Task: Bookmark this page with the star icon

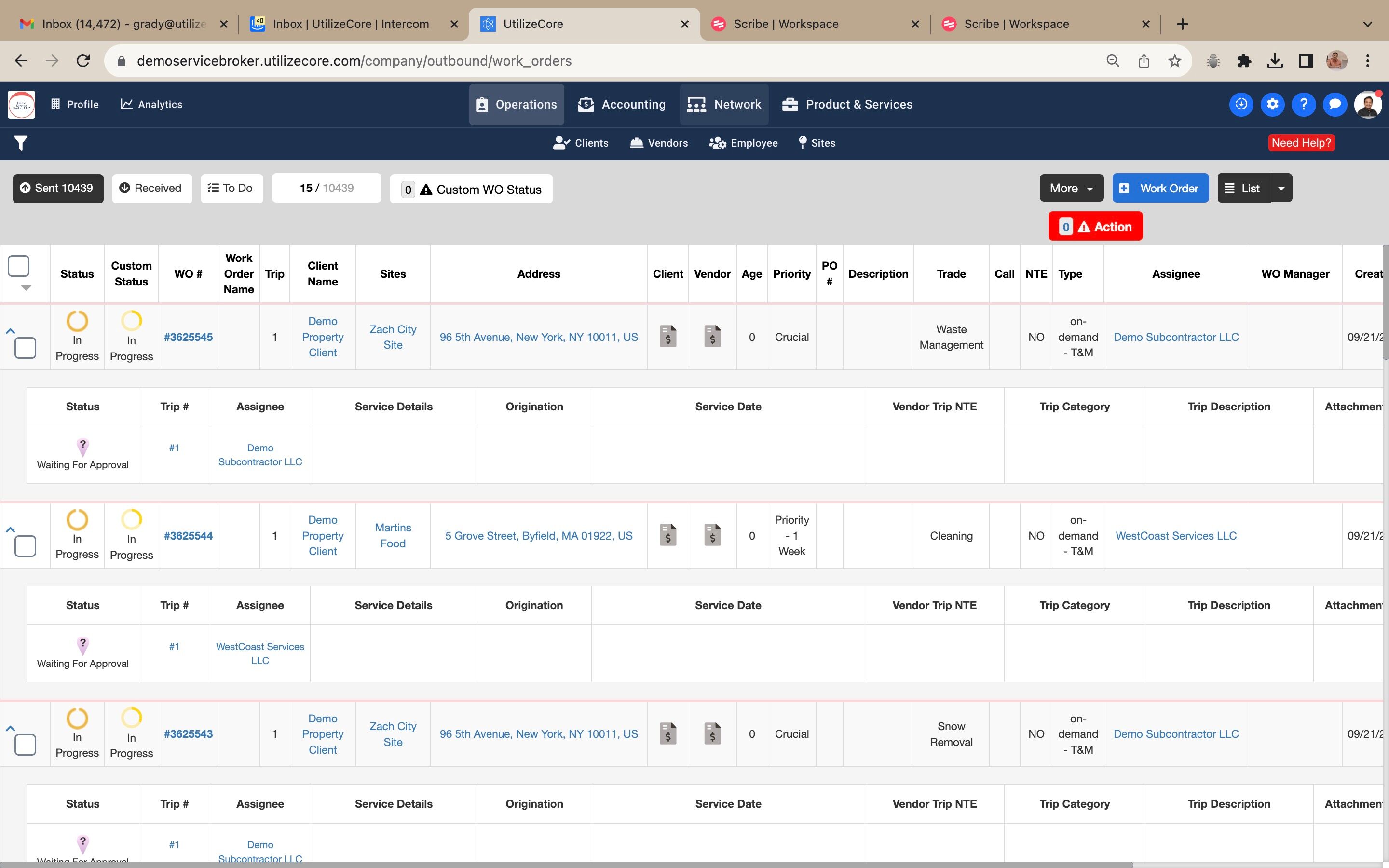Action: pyautogui.click(x=1174, y=61)
